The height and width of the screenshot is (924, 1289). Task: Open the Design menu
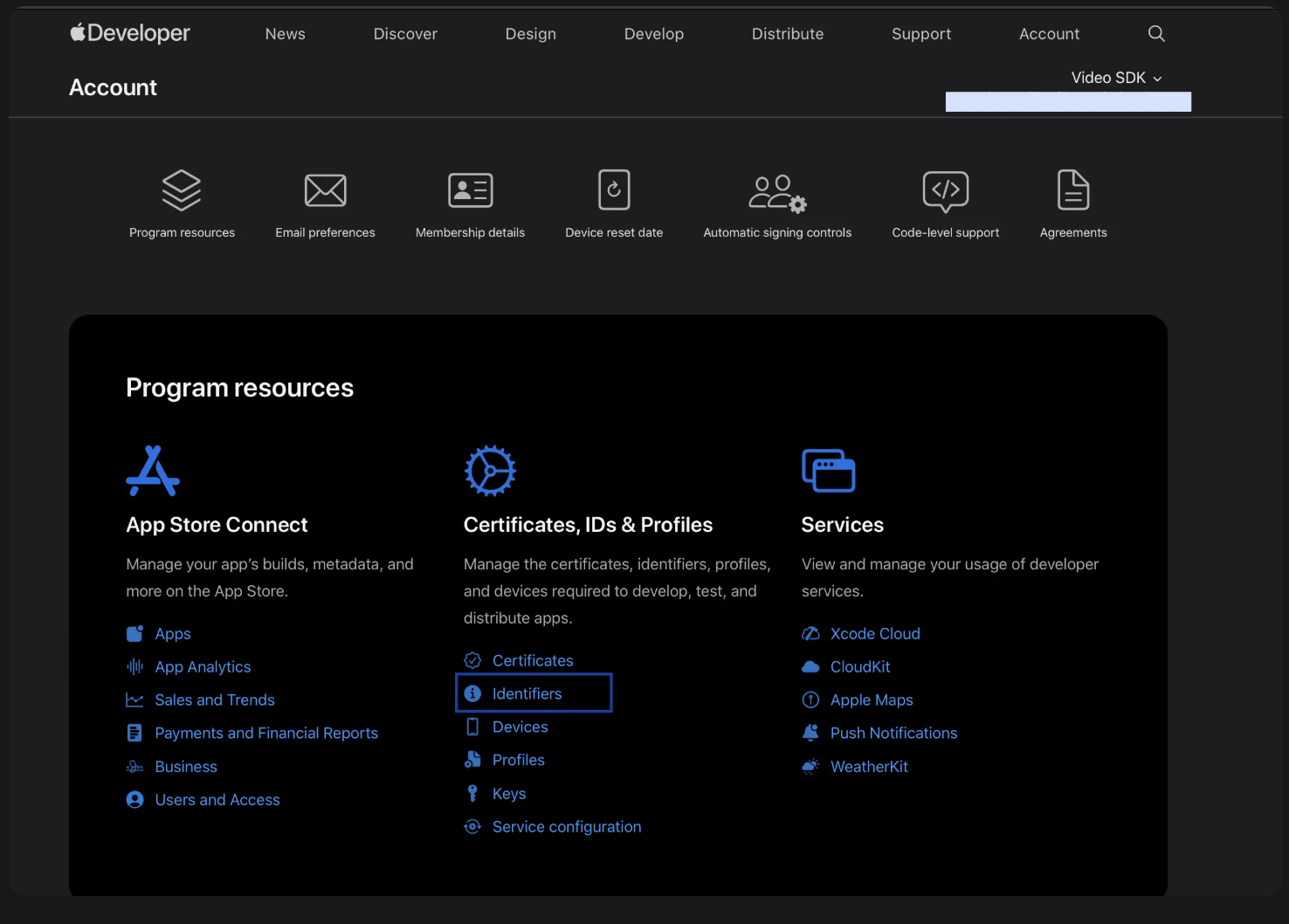(531, 34)
